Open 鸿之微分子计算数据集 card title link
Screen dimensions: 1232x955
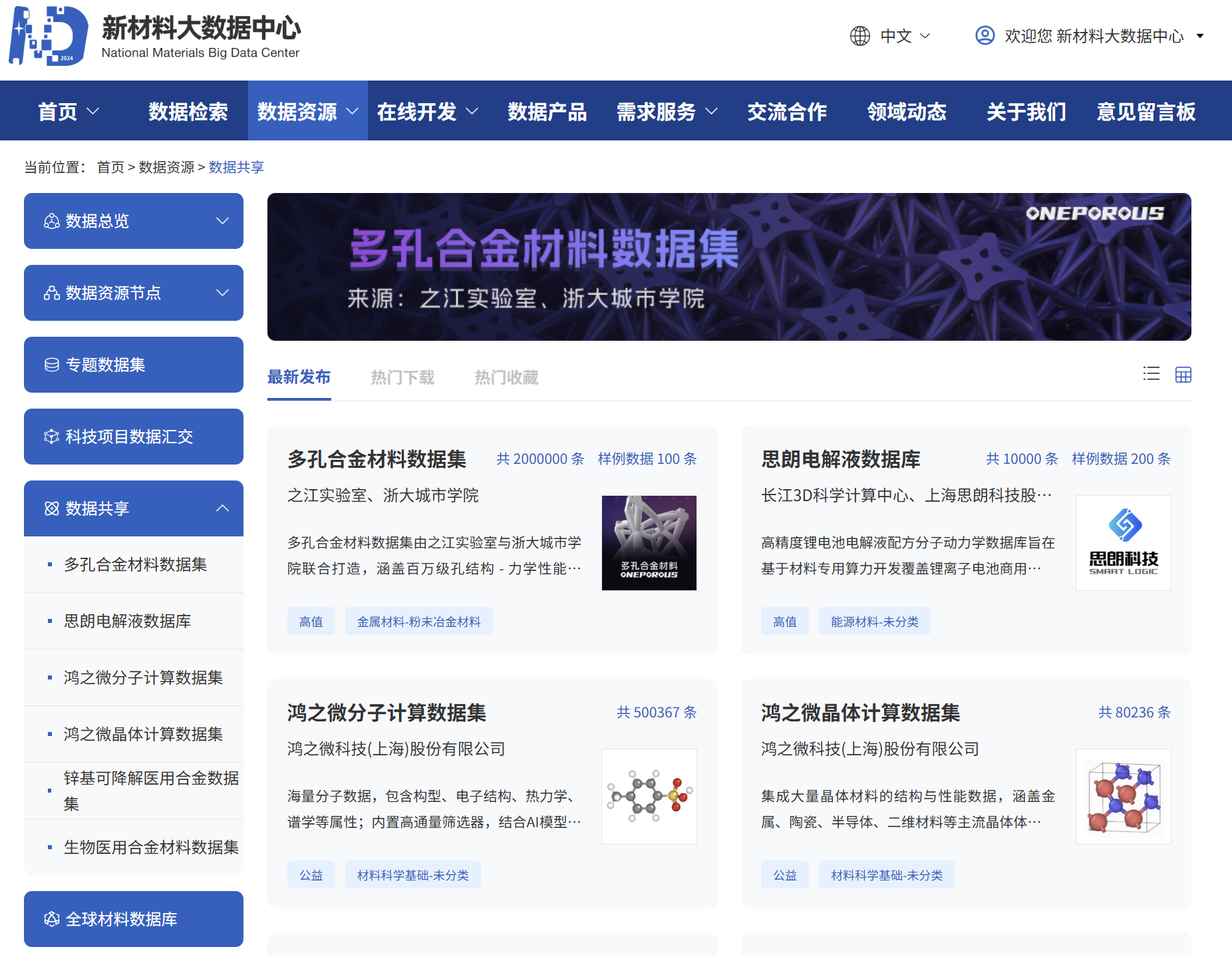(386, 713)
